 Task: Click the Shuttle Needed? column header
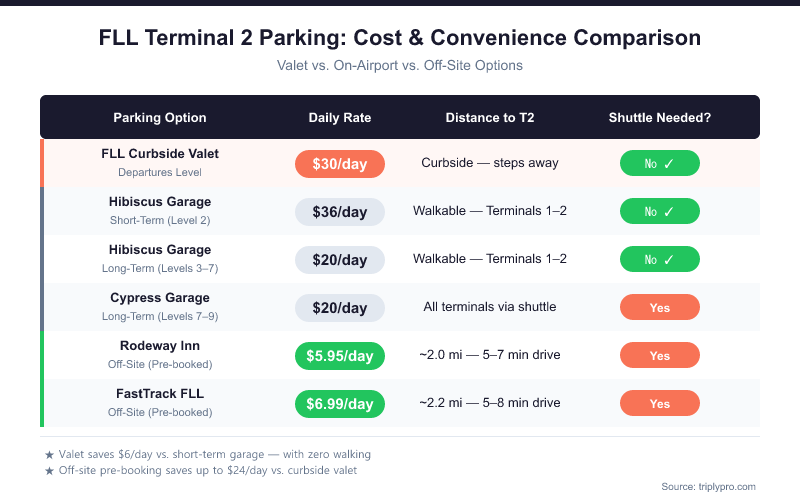tap(659, 118)
